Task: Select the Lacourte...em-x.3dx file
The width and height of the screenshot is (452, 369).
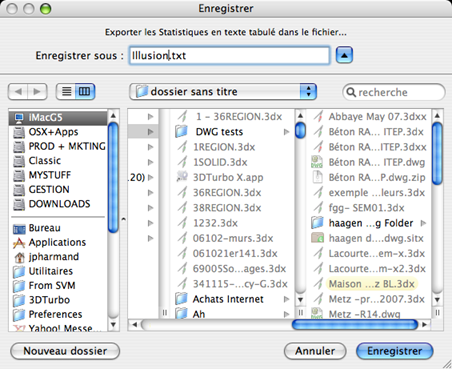Action: click(369, 254)
